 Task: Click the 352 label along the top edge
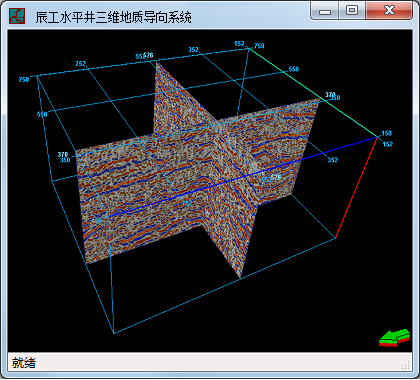[x=193, y=50]
